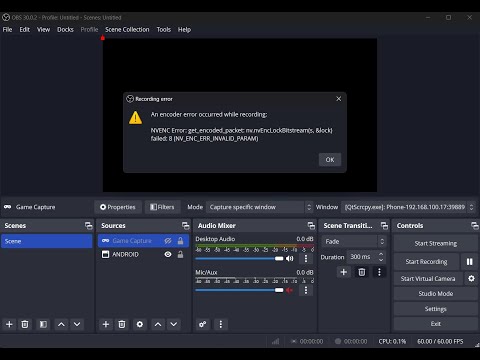Open Settings from Controls panel

pos(436,309)
